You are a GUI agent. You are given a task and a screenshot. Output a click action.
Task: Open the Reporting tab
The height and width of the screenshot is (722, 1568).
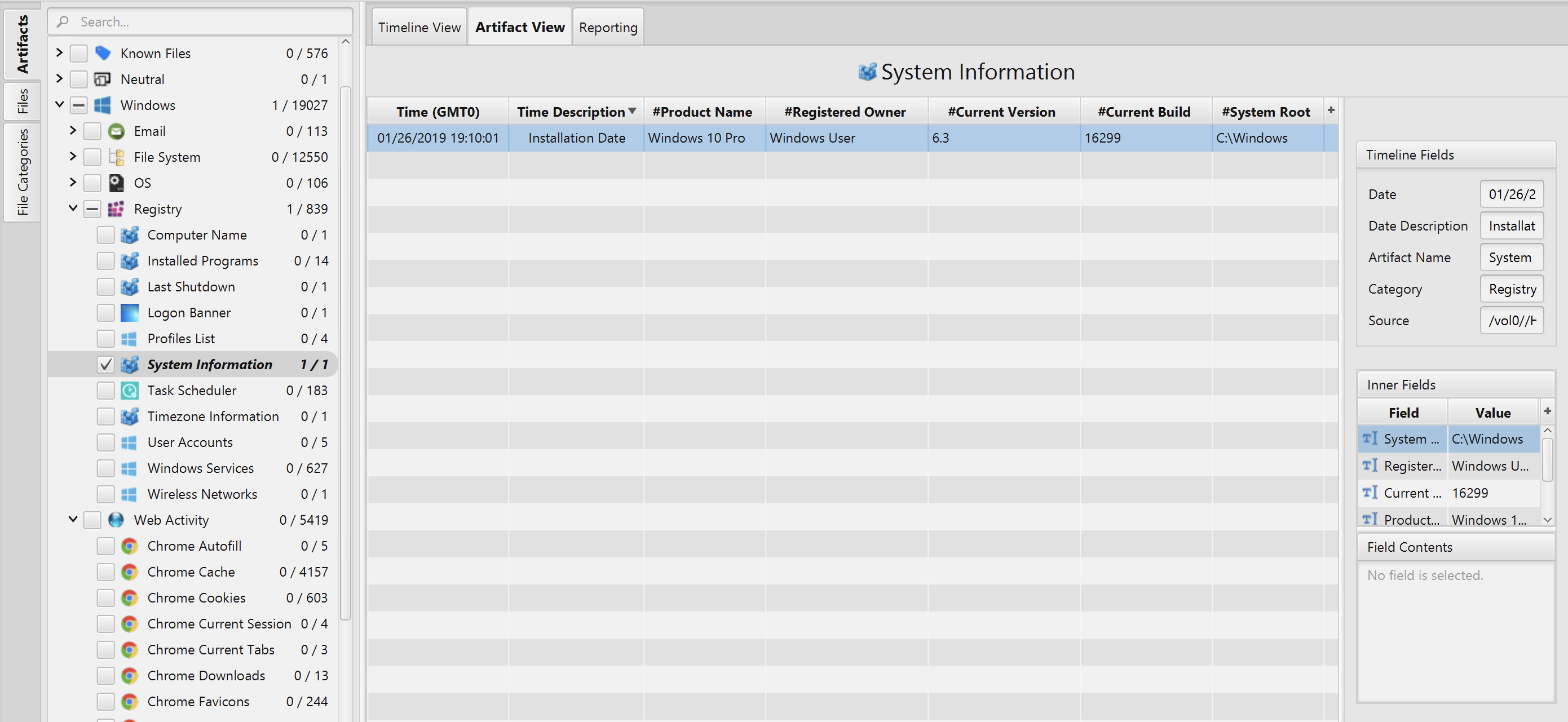pyautogui.click(x=607, y=28)
